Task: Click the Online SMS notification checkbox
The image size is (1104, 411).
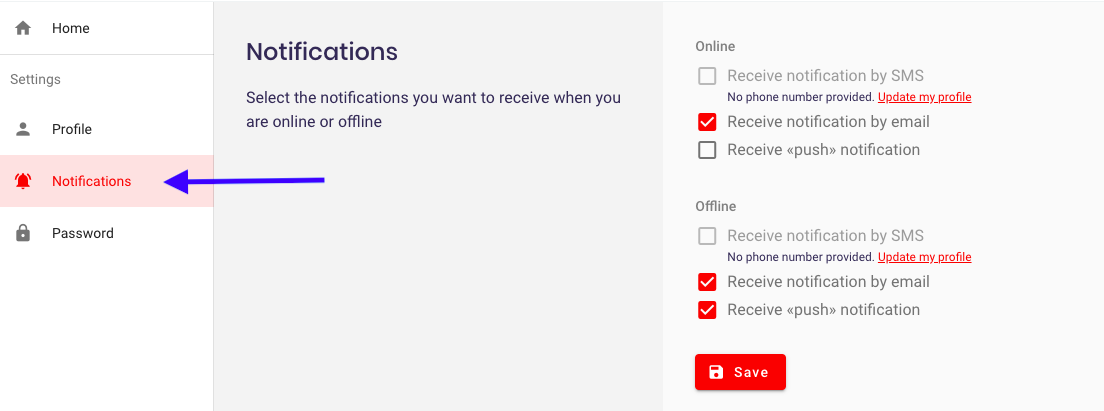Action: tap(707, 76)
